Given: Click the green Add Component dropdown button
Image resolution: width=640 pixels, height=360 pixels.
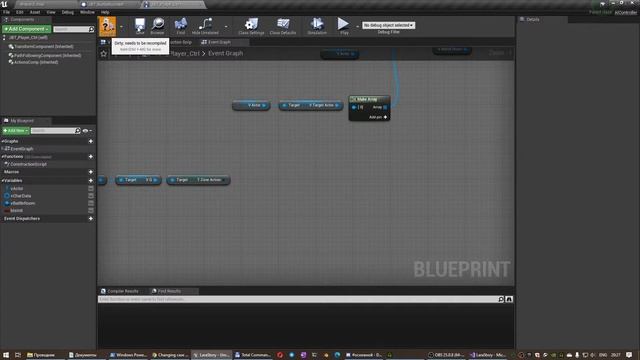Looking at the screenshot, I should point(27,29).
